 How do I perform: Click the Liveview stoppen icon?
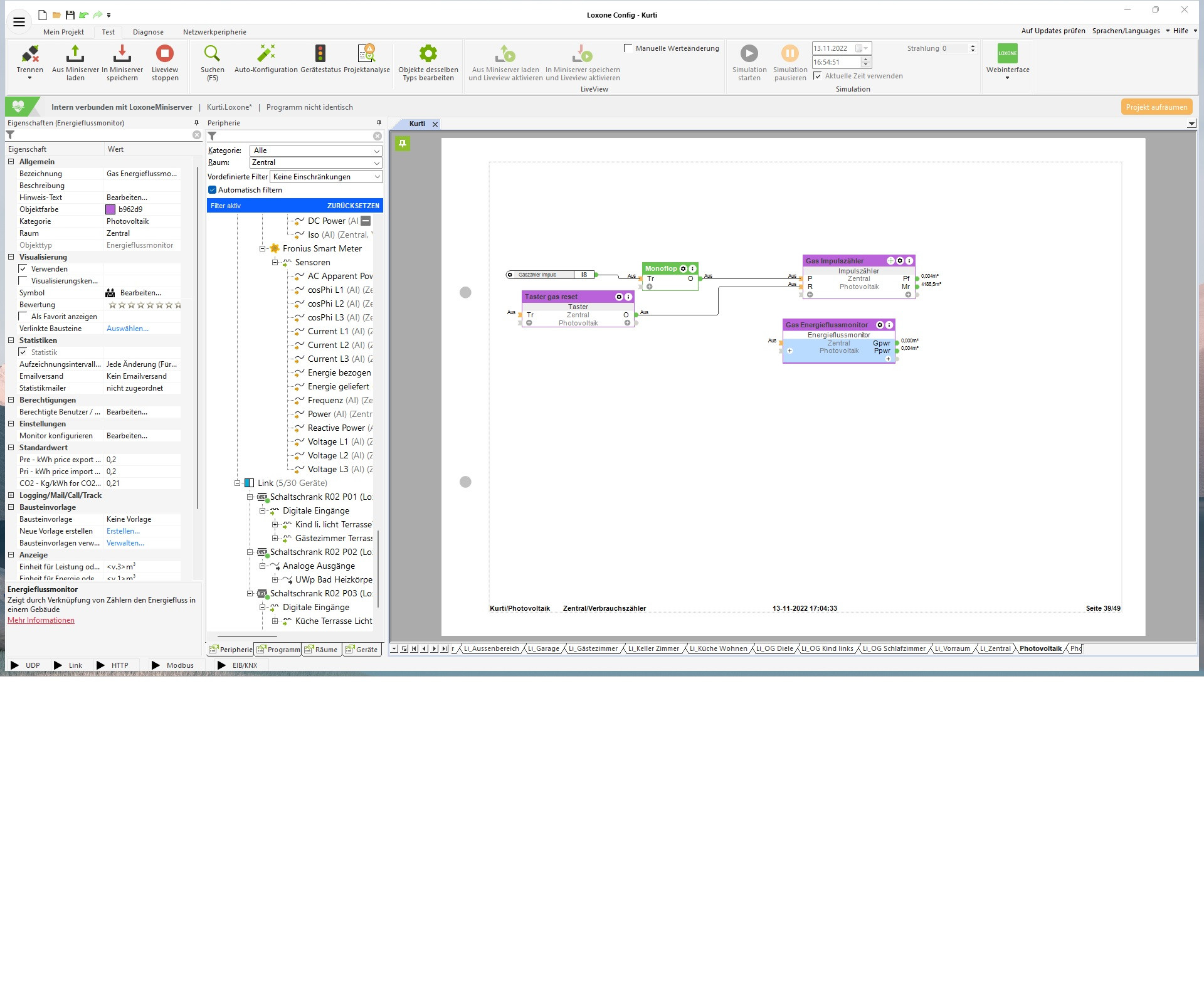pos(165,54)
